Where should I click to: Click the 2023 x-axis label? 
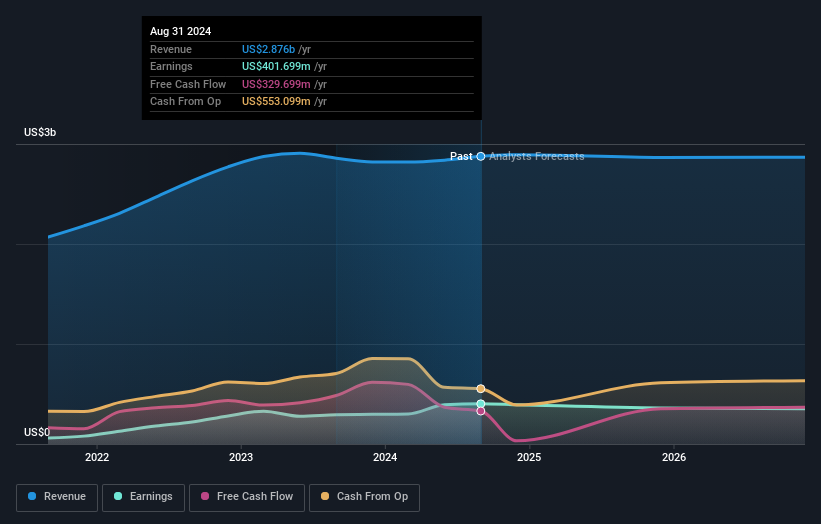(x=241, y=458)
